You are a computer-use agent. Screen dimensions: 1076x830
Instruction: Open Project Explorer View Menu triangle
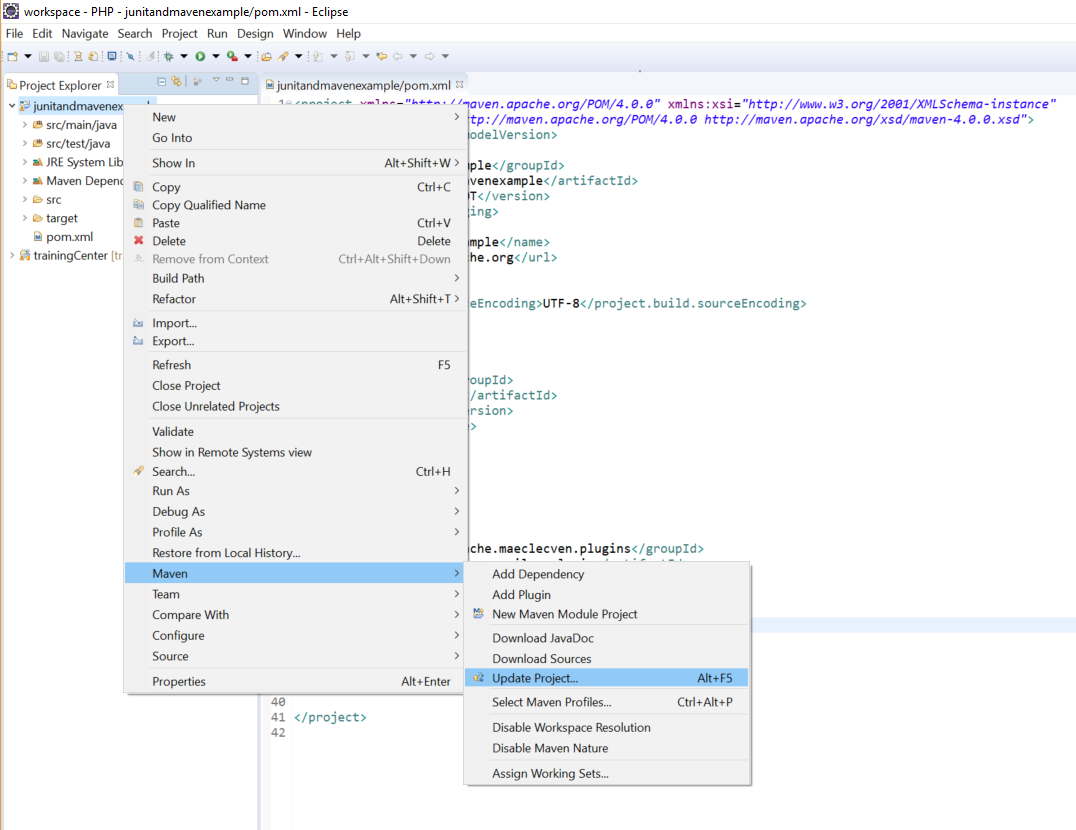point(216,80)
